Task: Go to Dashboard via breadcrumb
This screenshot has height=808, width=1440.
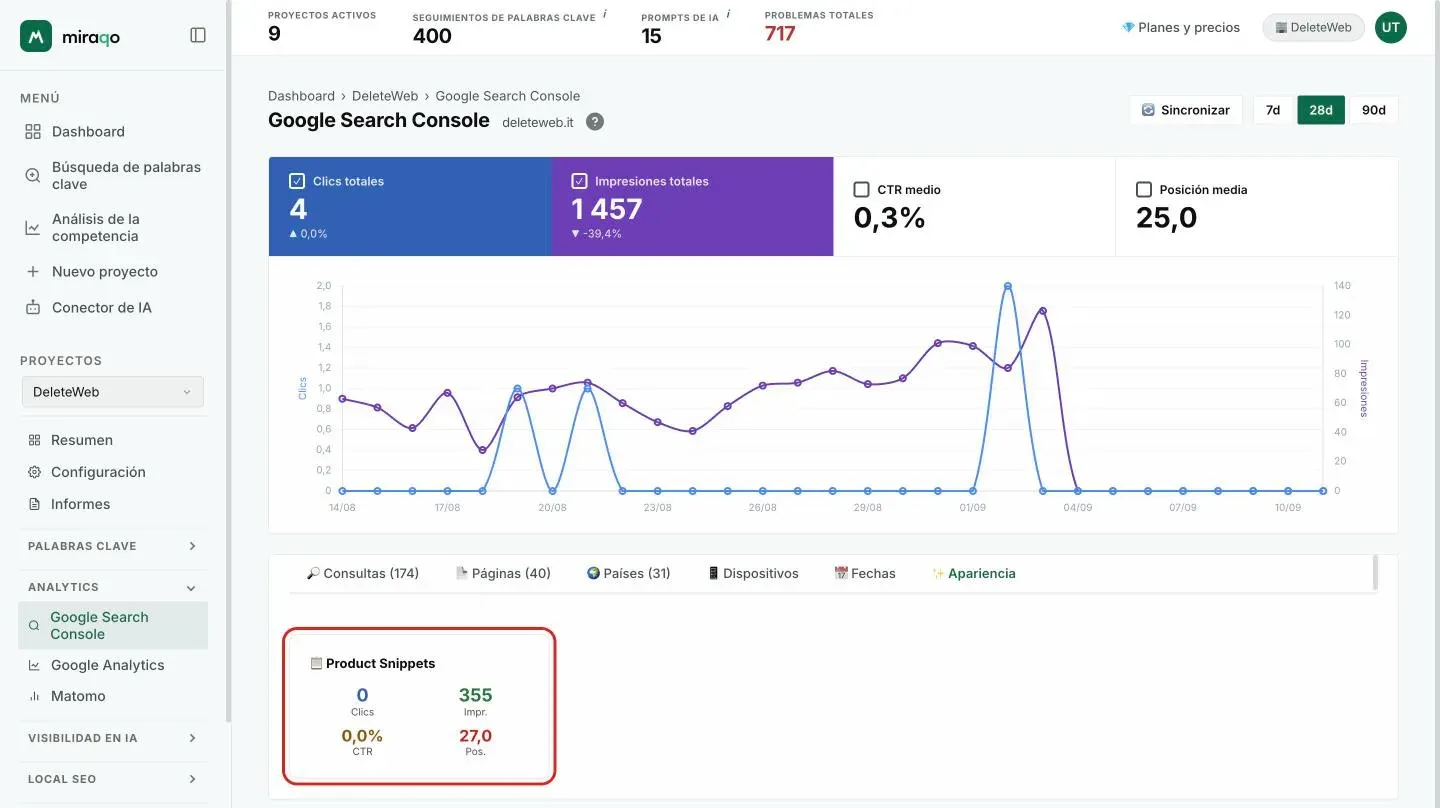Action: pos(301,96)
